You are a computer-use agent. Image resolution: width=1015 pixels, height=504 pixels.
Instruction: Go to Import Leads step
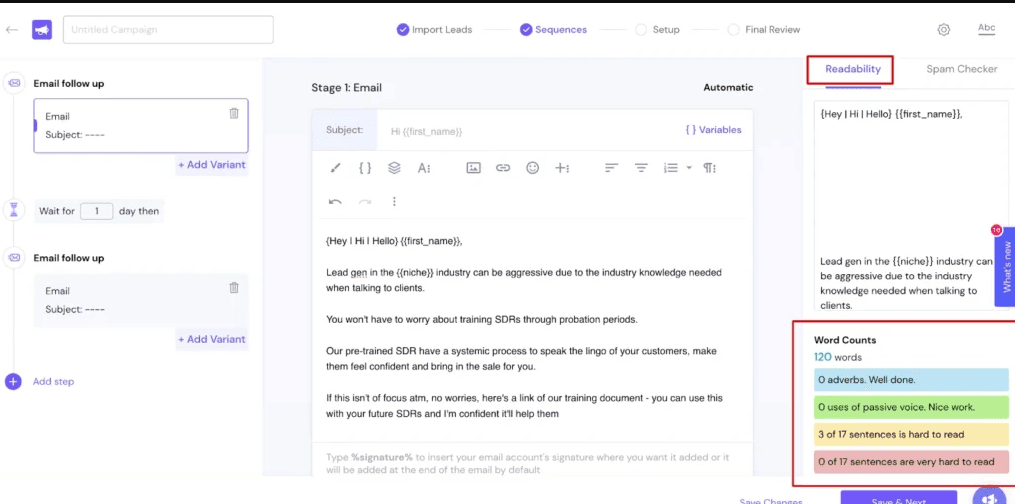point(434,30)
